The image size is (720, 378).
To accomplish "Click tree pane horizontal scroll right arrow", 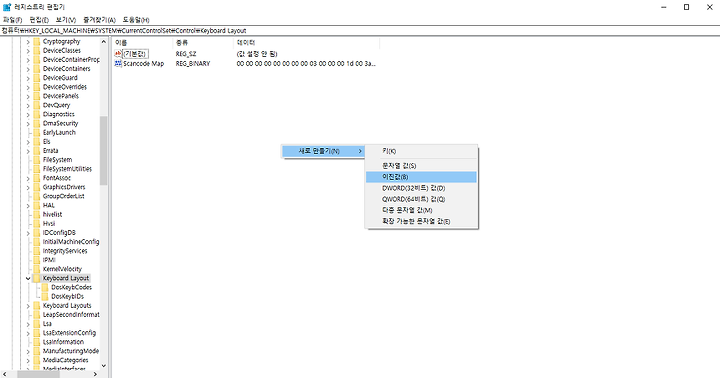I will (95, 374).
